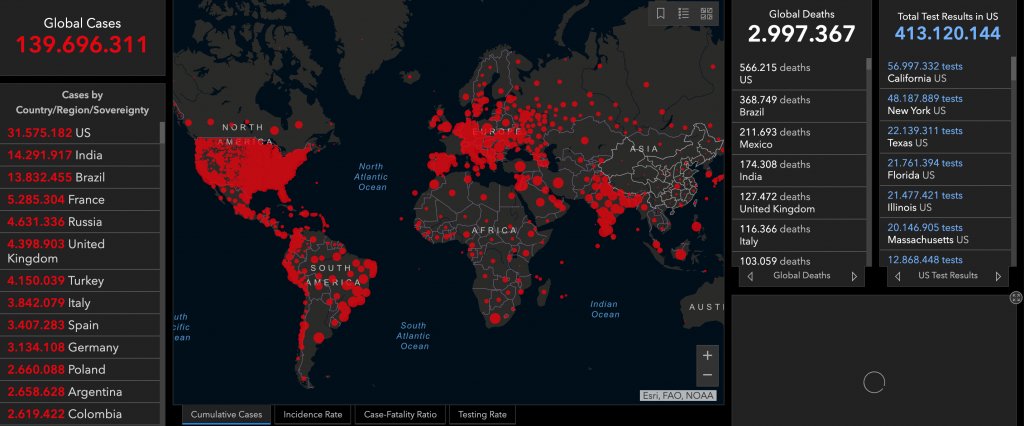The height and width of the screenshot is (426, 1024).
Task: Switch to the Incidence Rate tab
Action: coord(311,414)
